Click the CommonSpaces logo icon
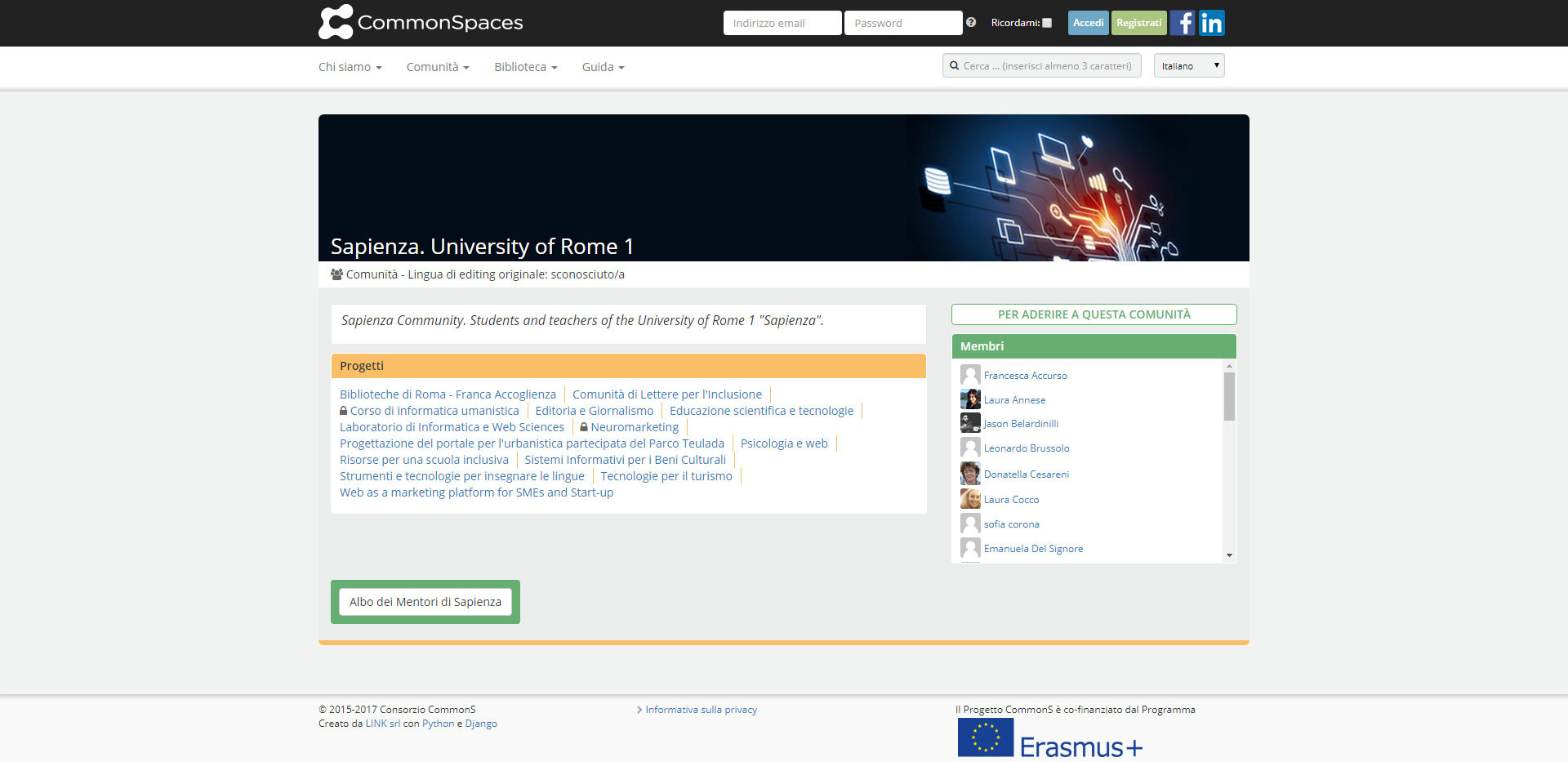 click(336, 22)
